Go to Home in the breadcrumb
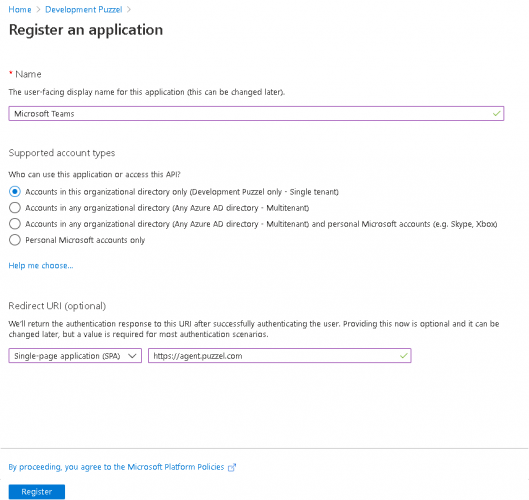Screen dimensions: 529x500 (20, 9)
